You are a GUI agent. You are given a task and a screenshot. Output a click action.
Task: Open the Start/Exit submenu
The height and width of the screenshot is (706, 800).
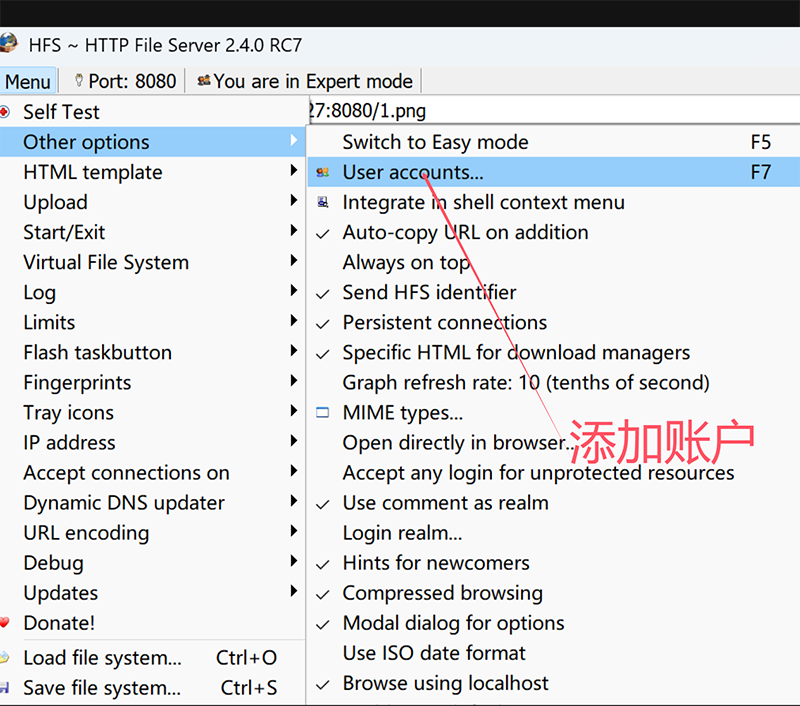(x=153, y=233)
